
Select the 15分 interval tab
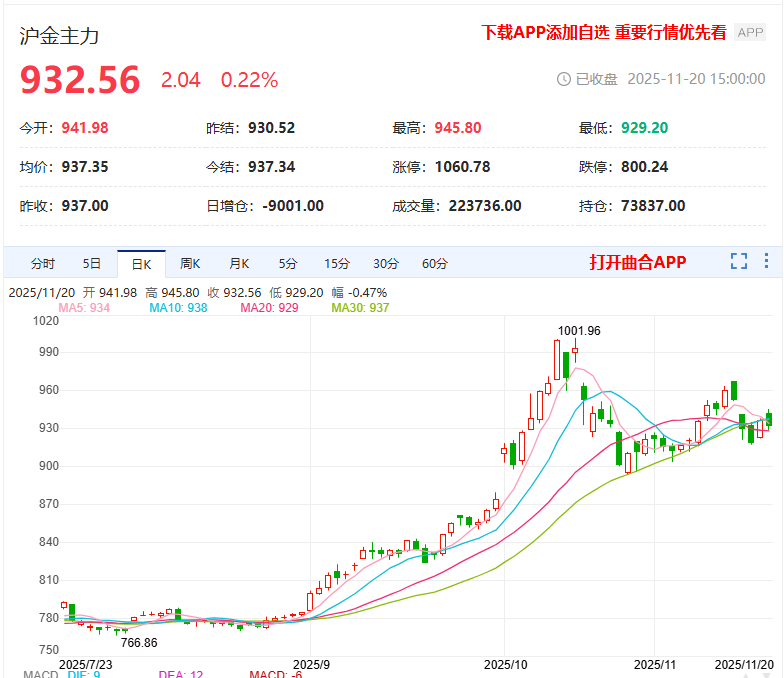337,264
